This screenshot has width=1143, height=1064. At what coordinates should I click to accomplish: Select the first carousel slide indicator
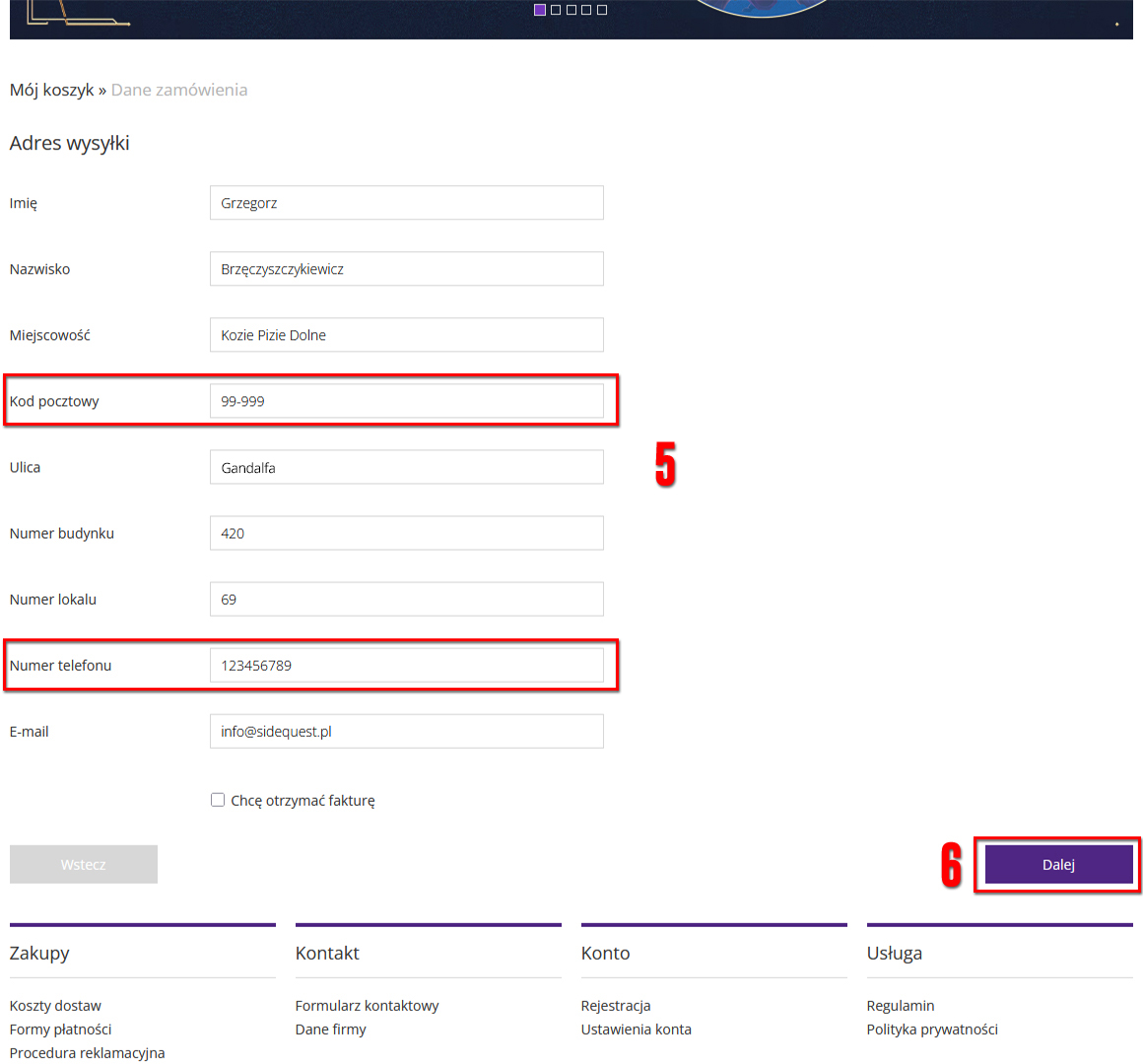[540, 10]
